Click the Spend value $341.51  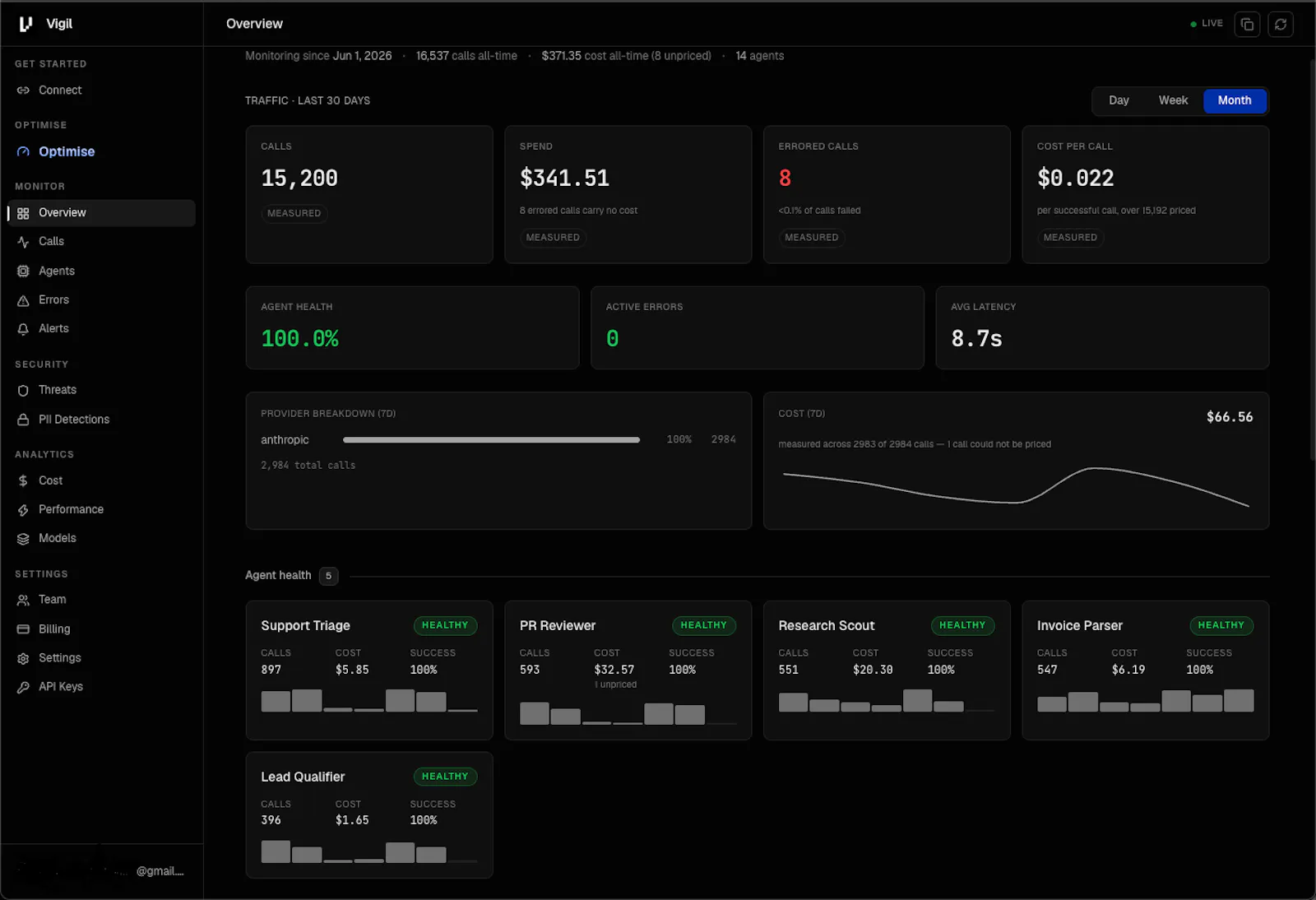tap(564, 179)
